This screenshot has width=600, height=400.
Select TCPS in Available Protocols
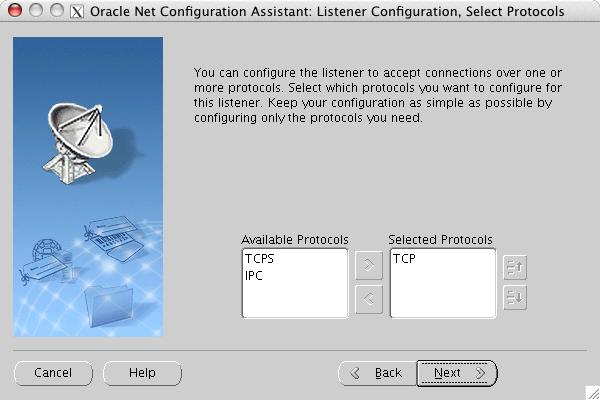click(x=259, y=258)
